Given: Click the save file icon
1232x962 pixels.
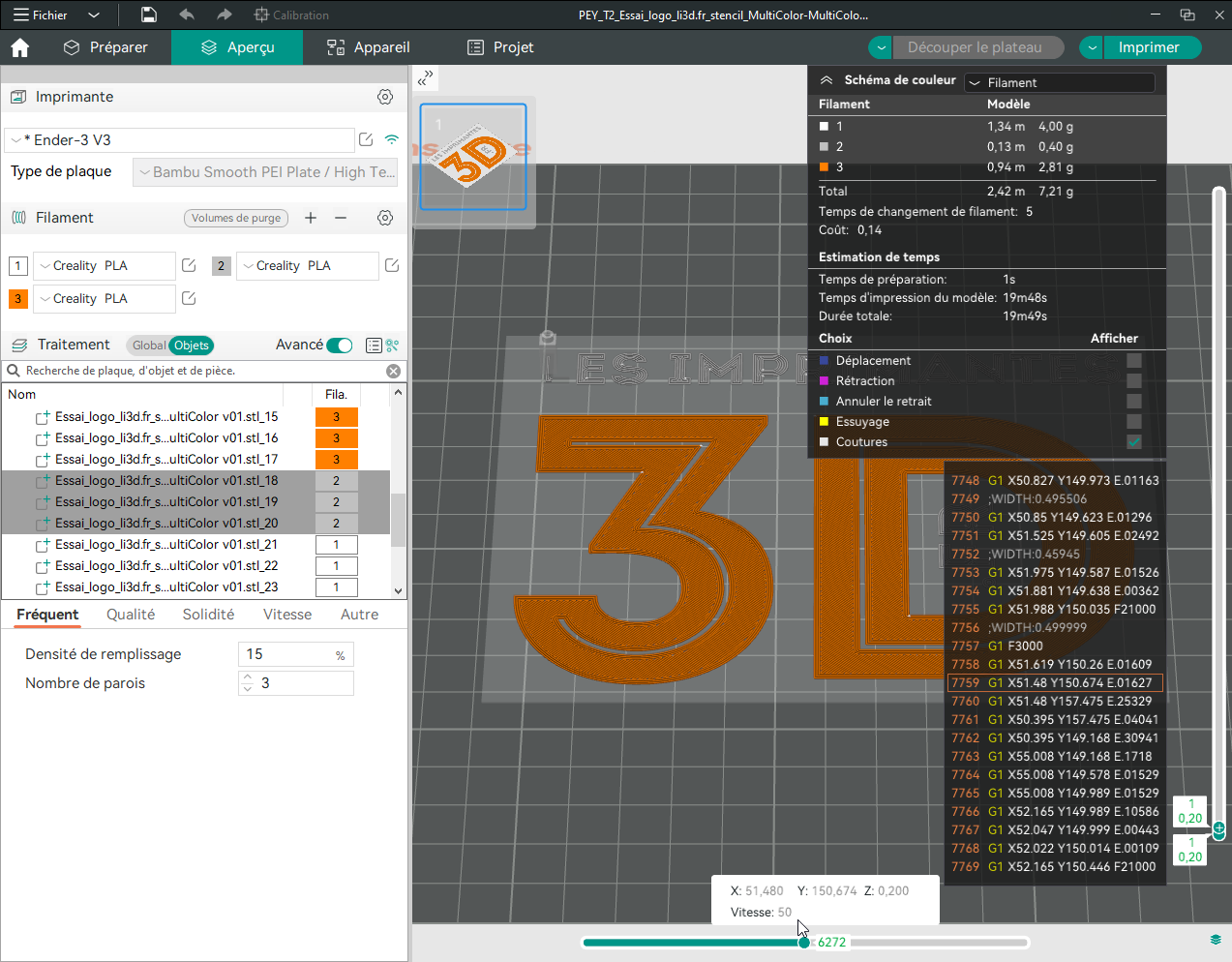Looking at the screenshot, I should pos(149,15).
